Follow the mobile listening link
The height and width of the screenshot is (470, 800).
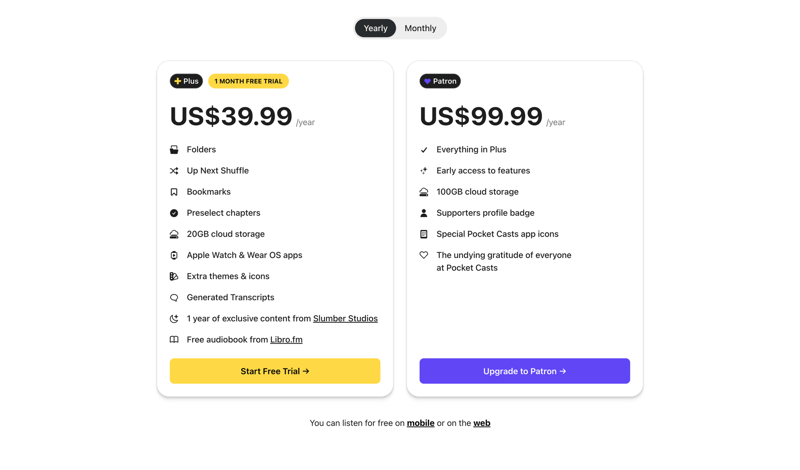pos(420,423)
